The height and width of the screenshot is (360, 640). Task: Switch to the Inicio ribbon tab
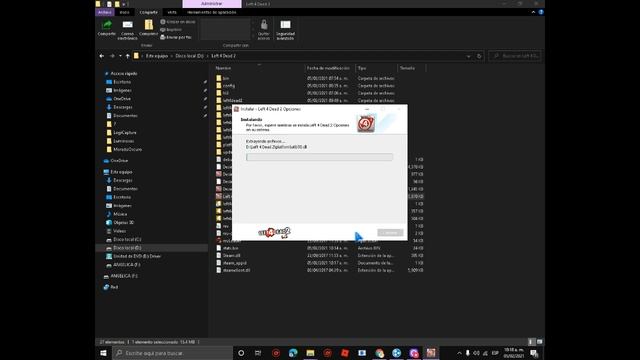pyautogui.click(x=124, y=12)
